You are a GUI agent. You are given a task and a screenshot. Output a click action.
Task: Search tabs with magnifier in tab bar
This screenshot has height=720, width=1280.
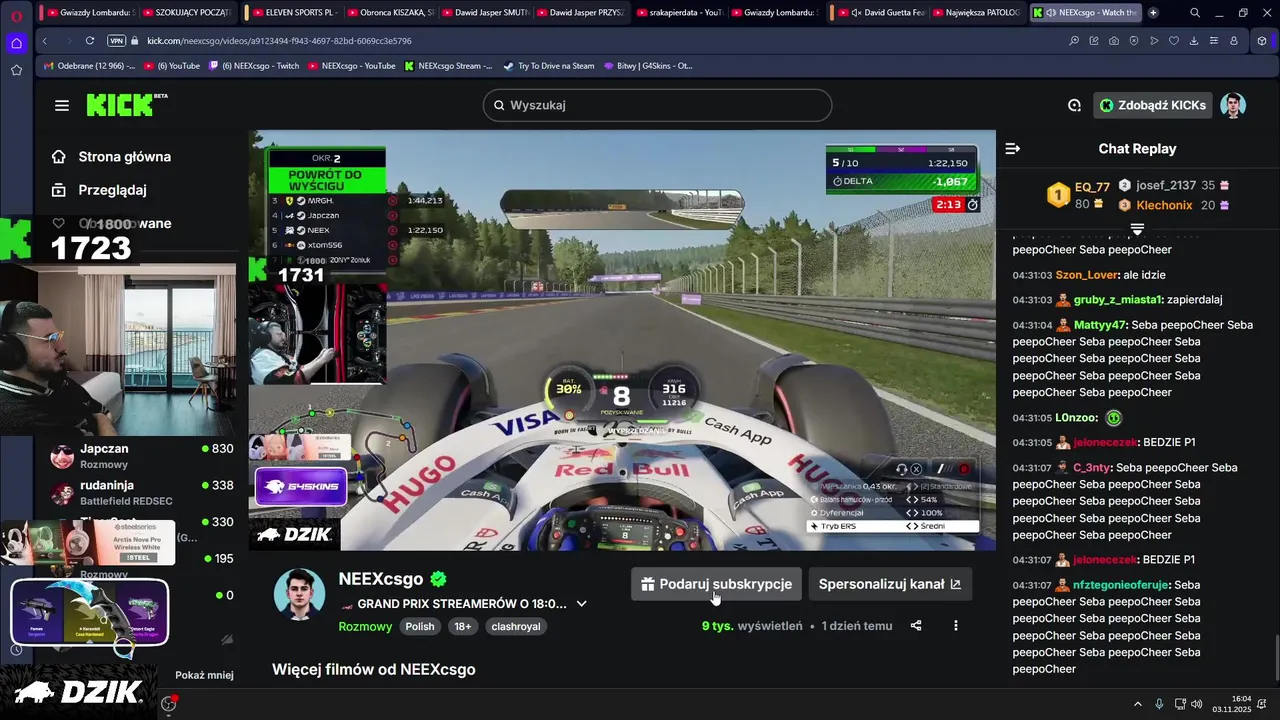[x=1195, y=13]
